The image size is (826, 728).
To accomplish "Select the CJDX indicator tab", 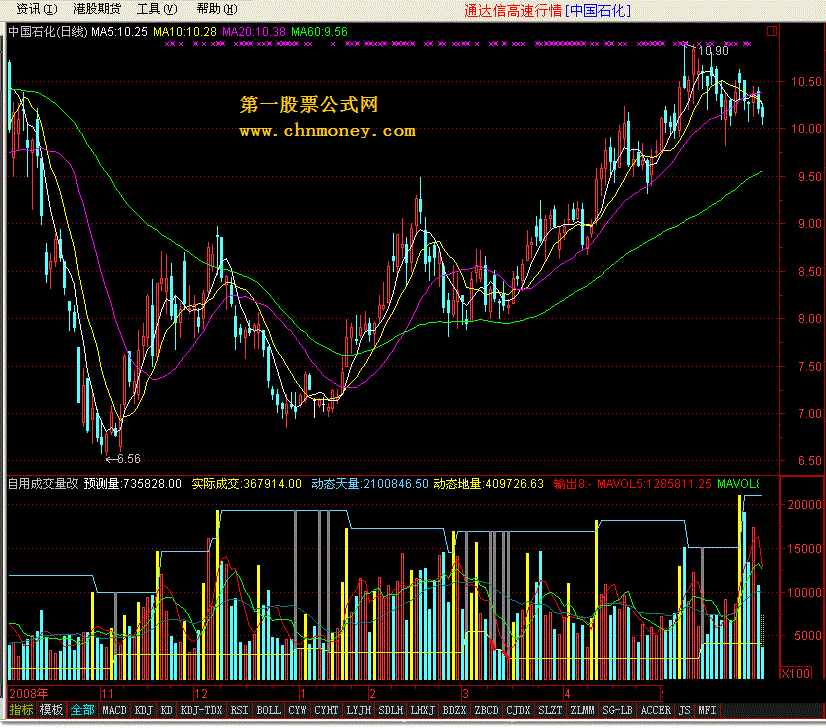I will 518,710.
